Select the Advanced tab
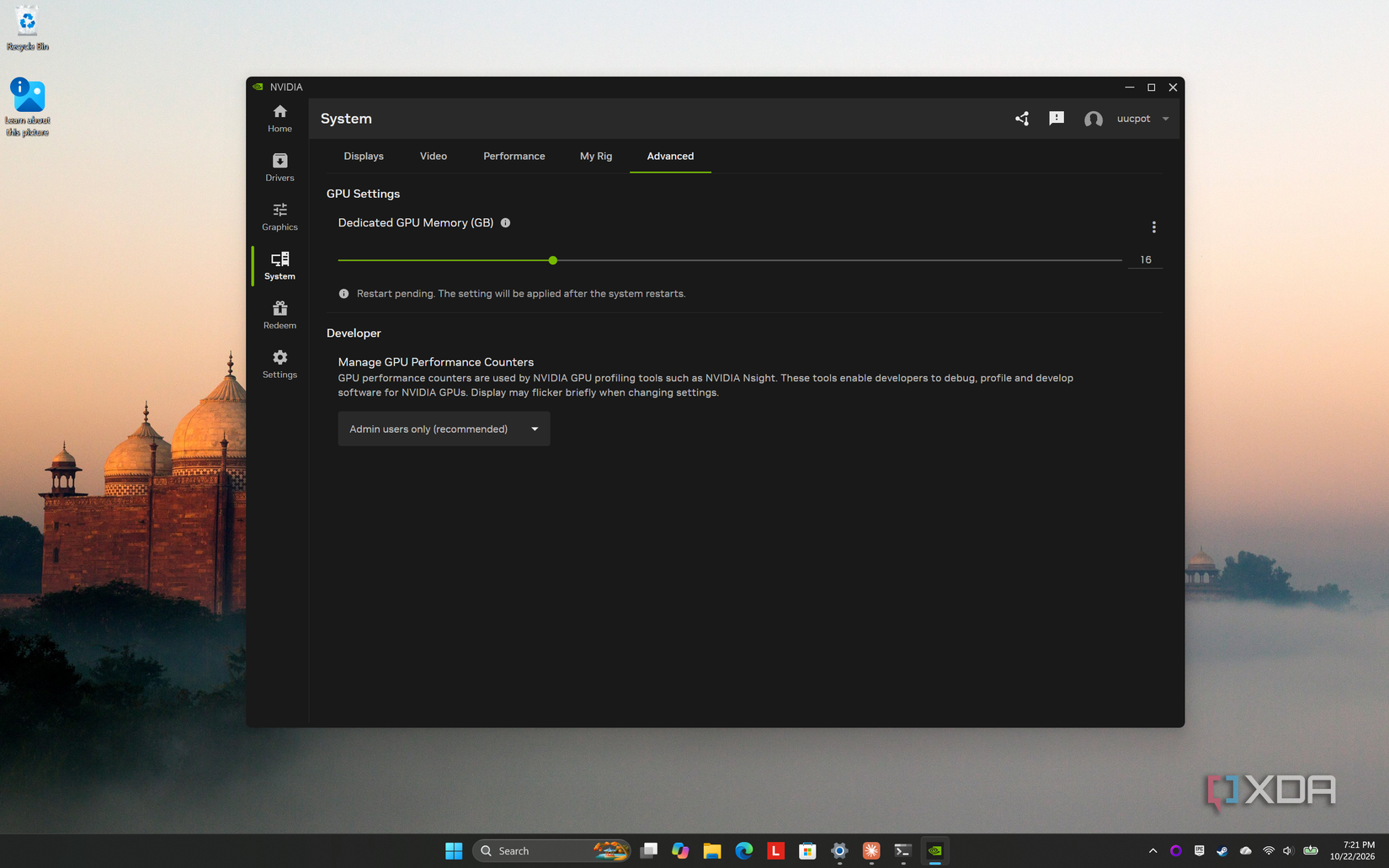The width and height of the screenshot is (1389, 868). coord(670,156)
